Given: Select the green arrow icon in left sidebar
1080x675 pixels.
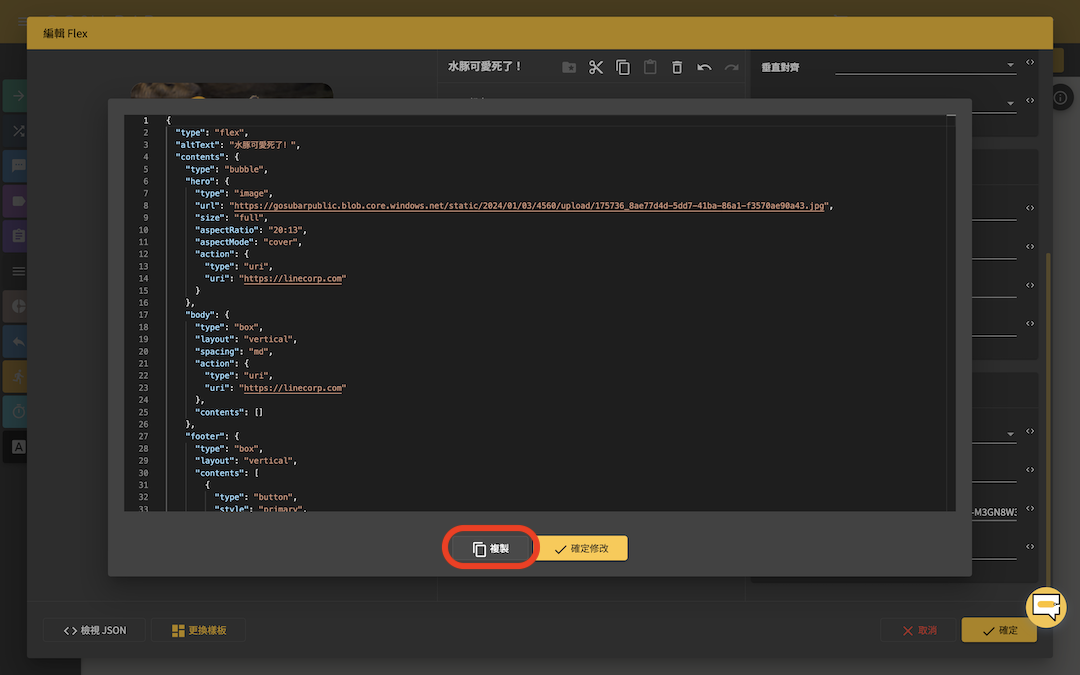Looking at the screenshot, I should tap(17, 96).
